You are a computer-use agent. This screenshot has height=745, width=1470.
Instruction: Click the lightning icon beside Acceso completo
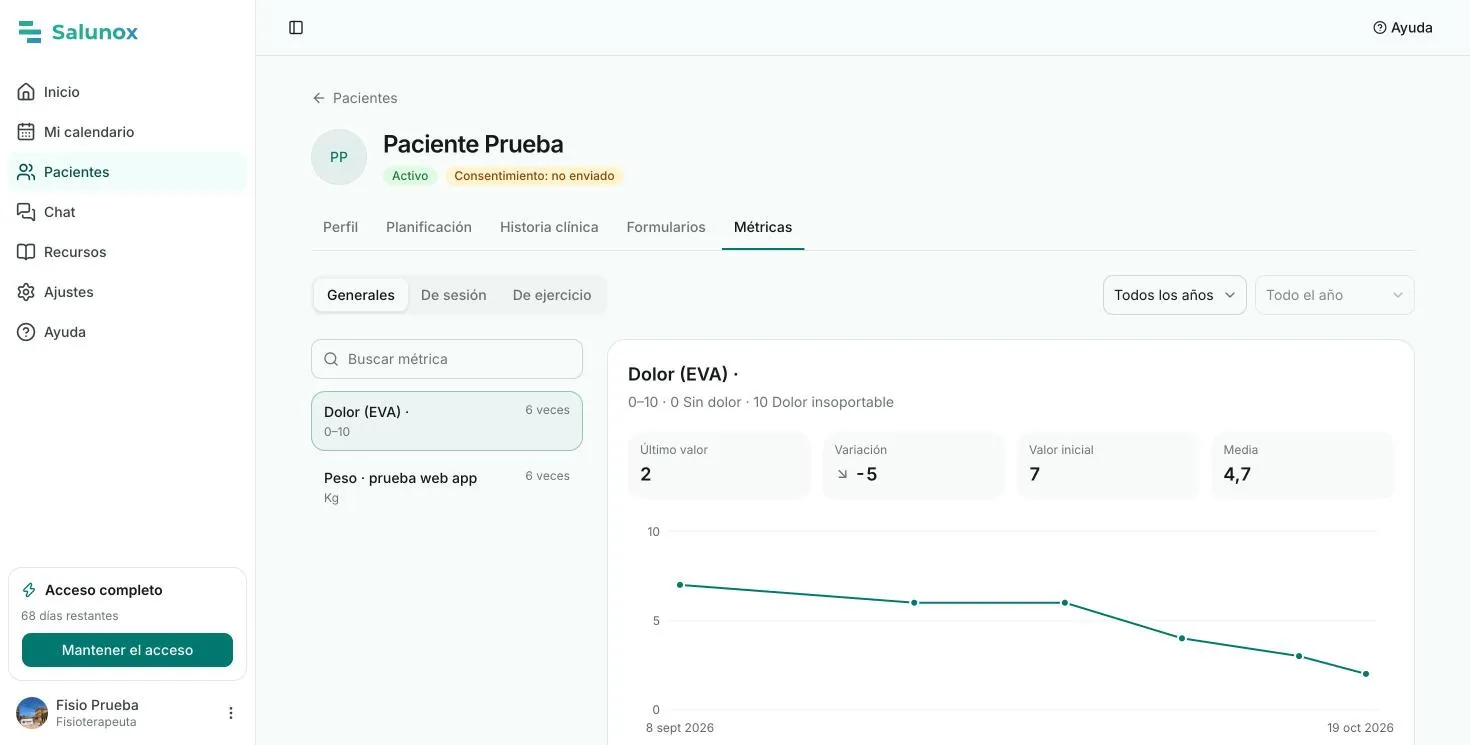pos(29,590)
